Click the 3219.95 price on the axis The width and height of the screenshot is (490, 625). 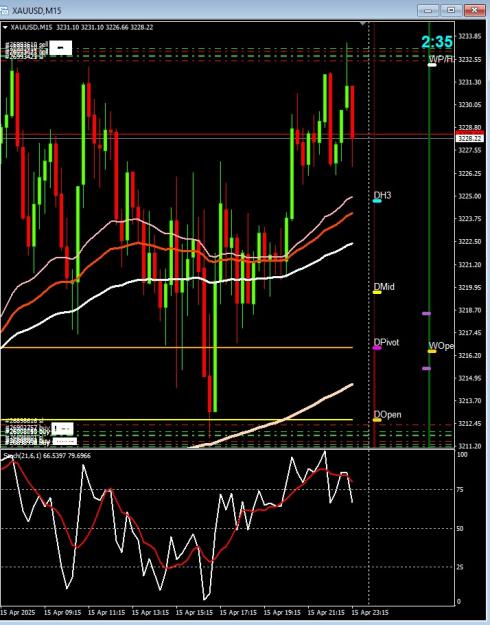coord(469,287)
